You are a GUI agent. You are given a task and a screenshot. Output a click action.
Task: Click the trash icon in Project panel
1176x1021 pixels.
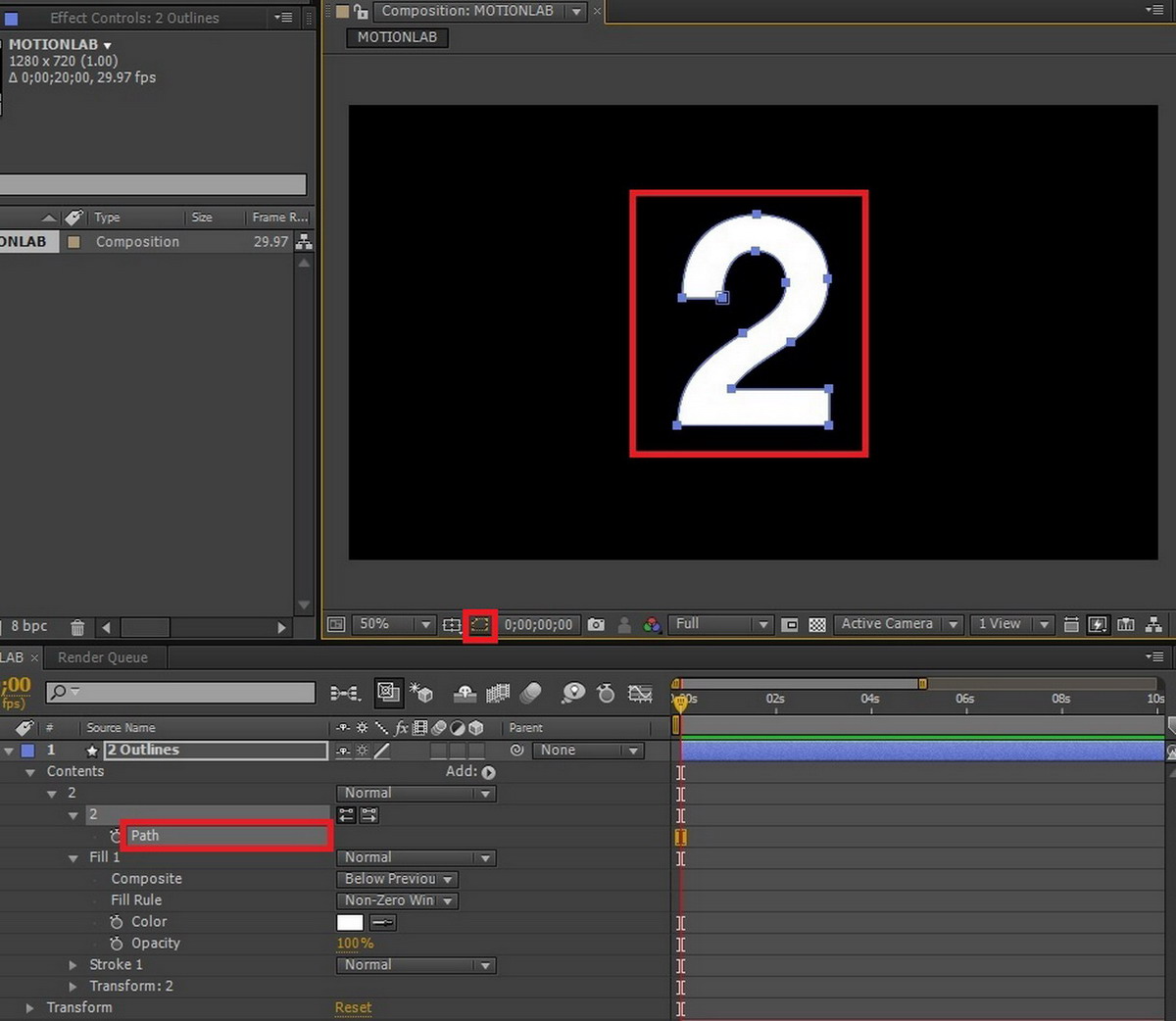[x=77, y=627]
